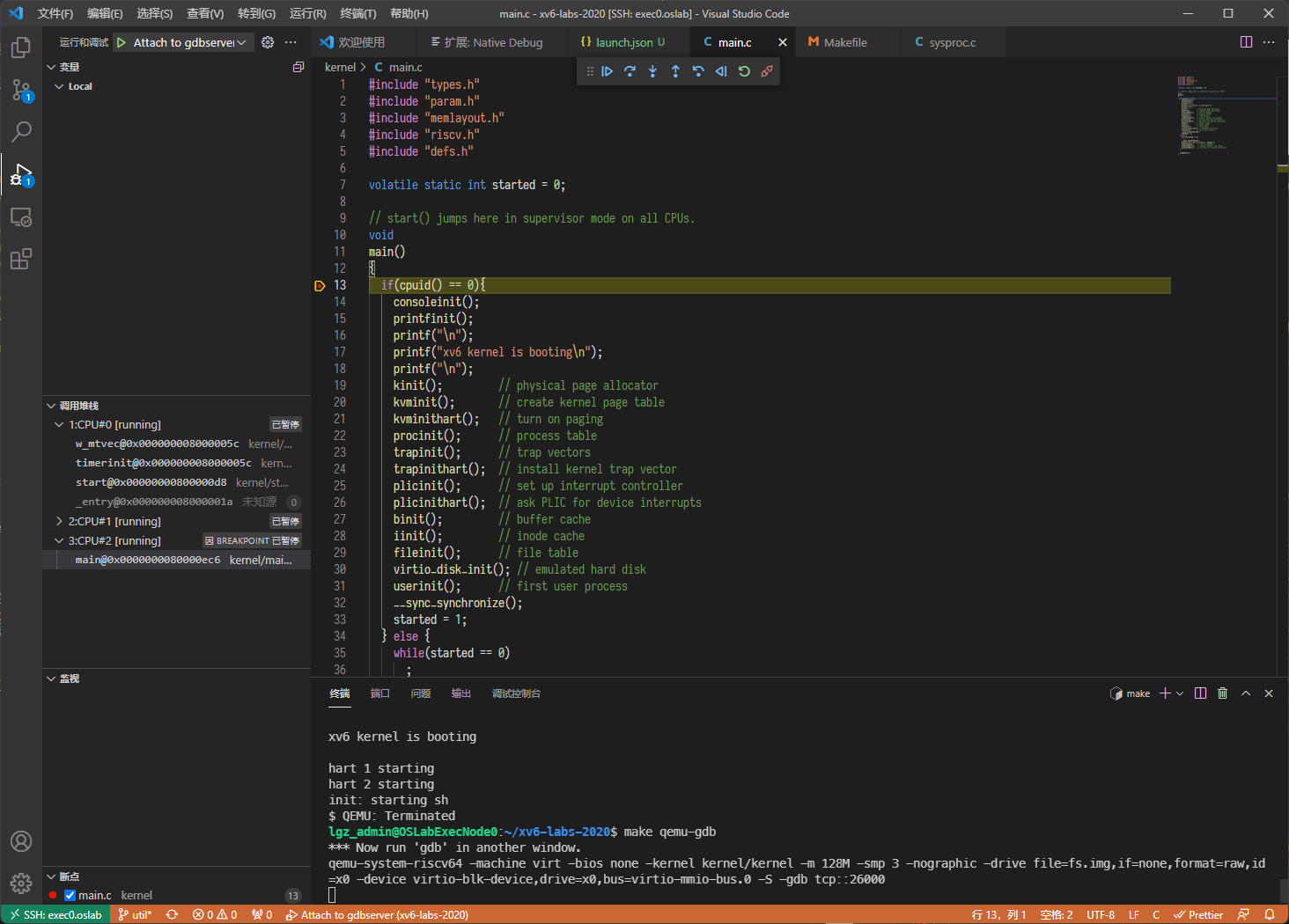This screenshot has height=924, width=1289.
Task: Open the Source Control view
Action: [x=21, y=90]
